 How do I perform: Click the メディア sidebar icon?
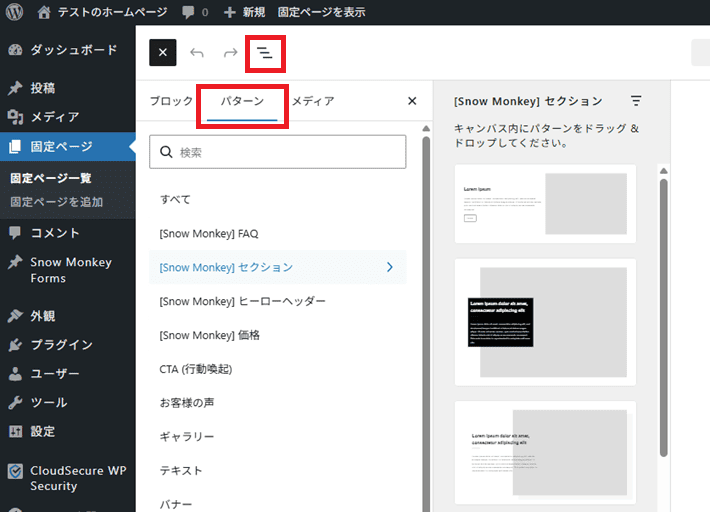click(15, 117)
